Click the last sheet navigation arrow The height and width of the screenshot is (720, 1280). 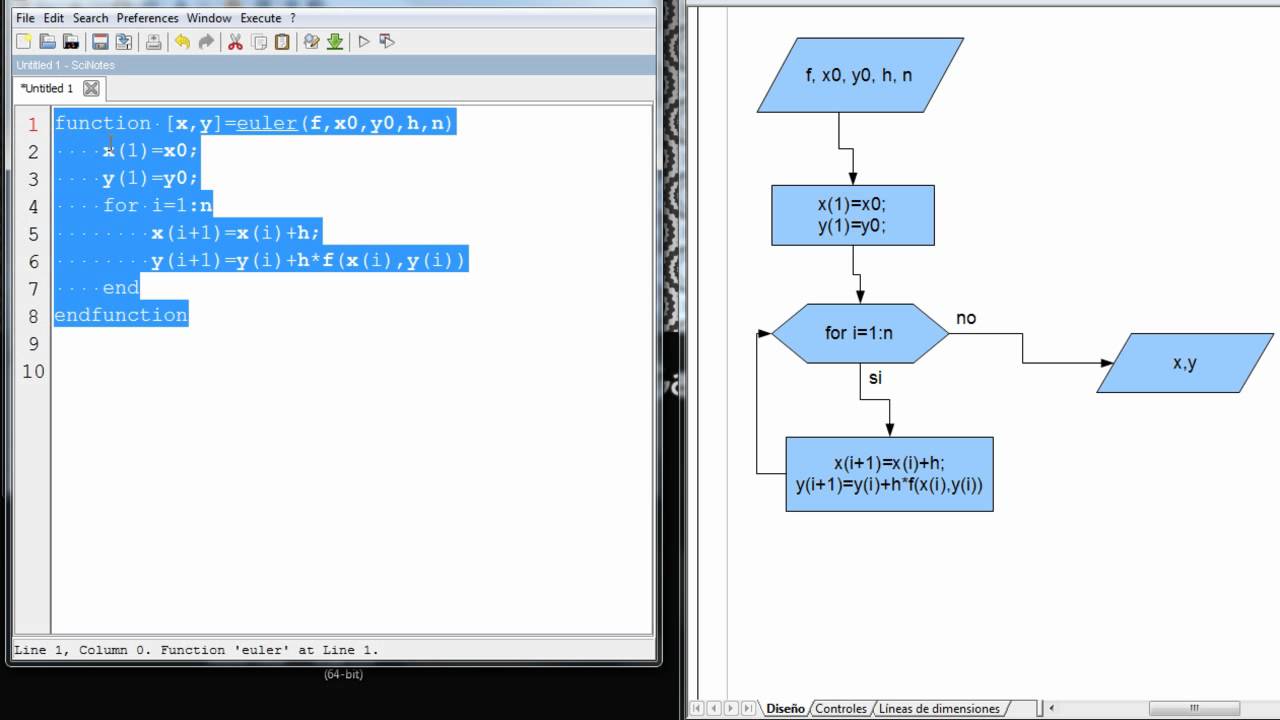(x=746, y=708)
